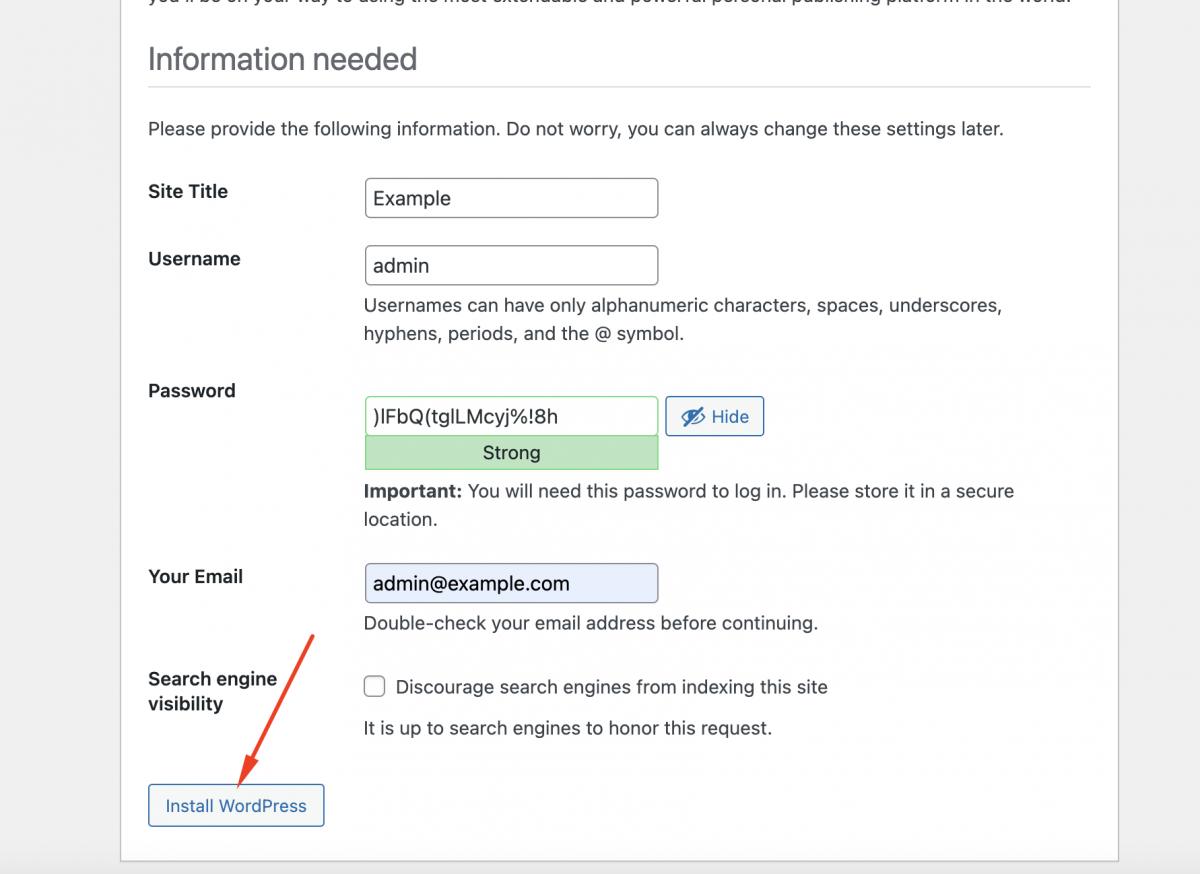The height and width of the screenshot is (874, 1200).
Task: Click the Site Title label
Action: point(188,191)
